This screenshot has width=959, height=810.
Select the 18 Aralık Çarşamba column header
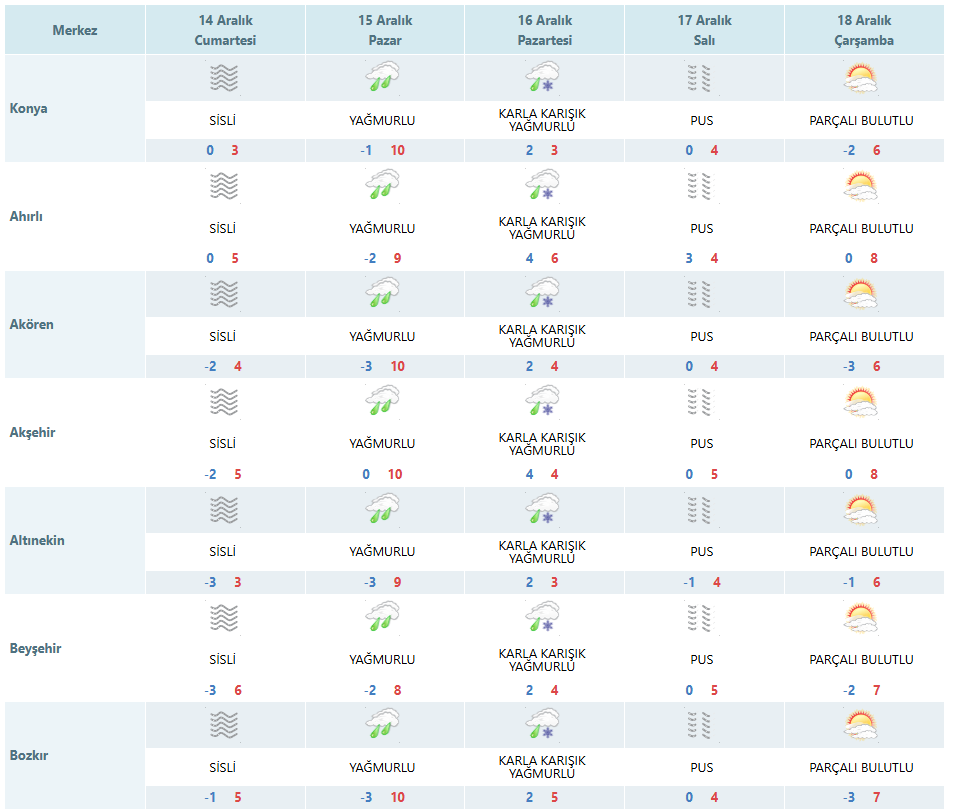pos(861,30)
